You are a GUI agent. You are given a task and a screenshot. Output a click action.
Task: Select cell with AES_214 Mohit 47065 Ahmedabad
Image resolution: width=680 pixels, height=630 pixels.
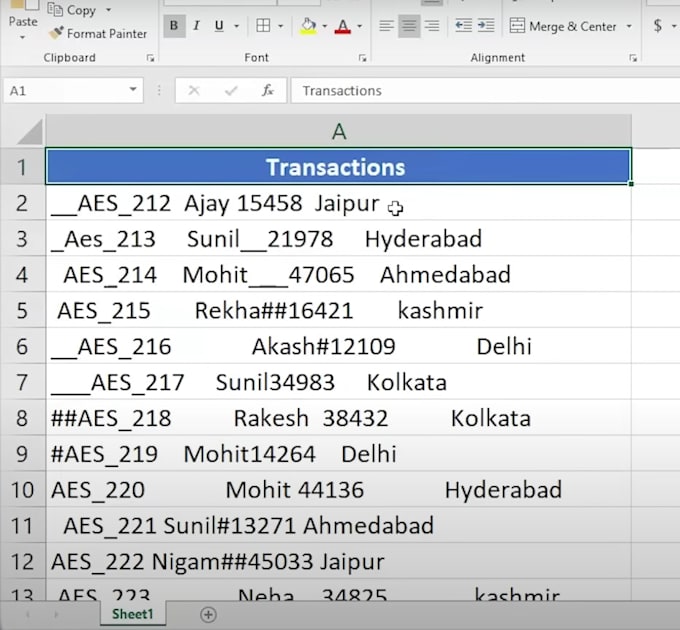coord(338,275)
